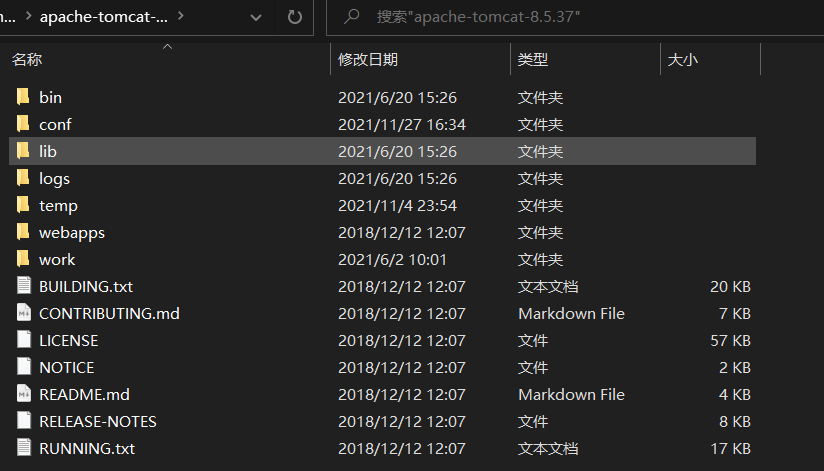This screenshot has height=471, width=824.
Task: Click the NOTICE file icon
Action: (x=24, y=367)
